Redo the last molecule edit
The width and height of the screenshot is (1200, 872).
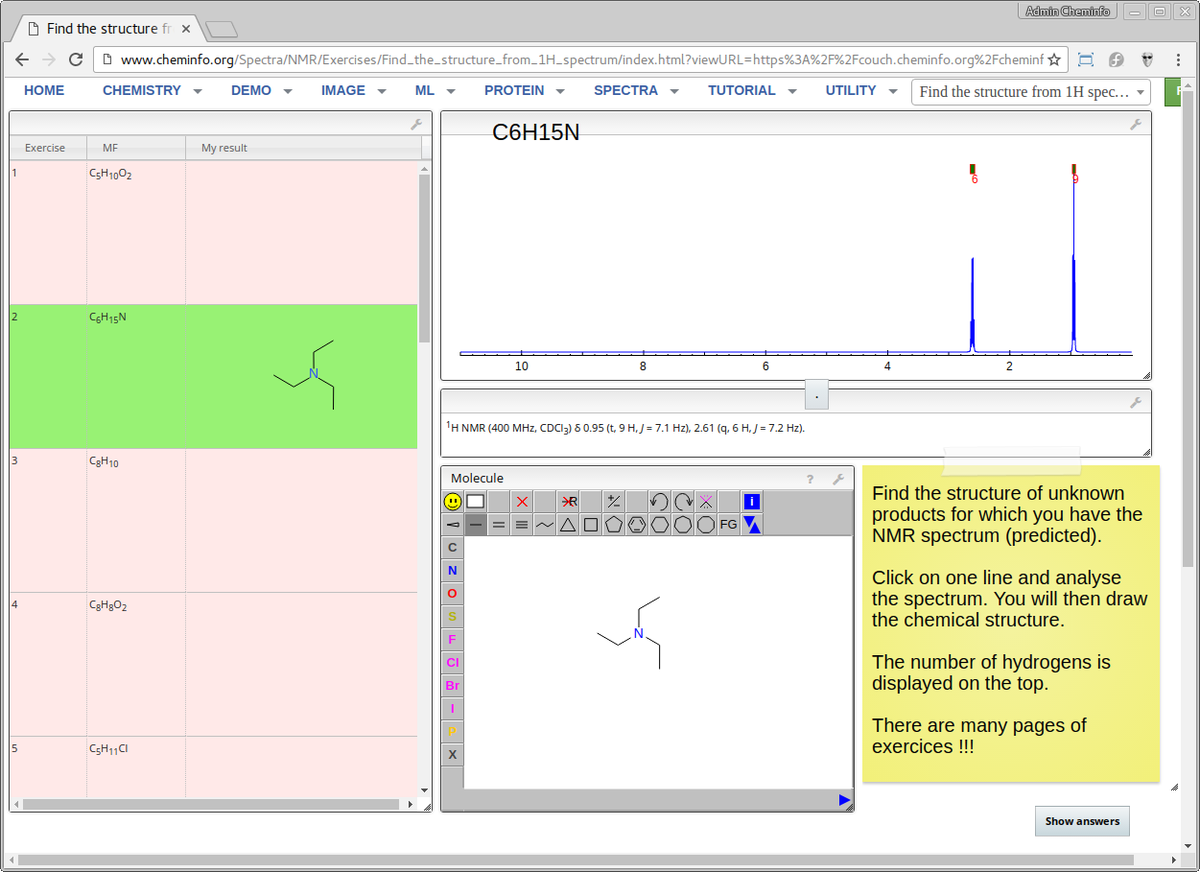click(x=683, y=501)
